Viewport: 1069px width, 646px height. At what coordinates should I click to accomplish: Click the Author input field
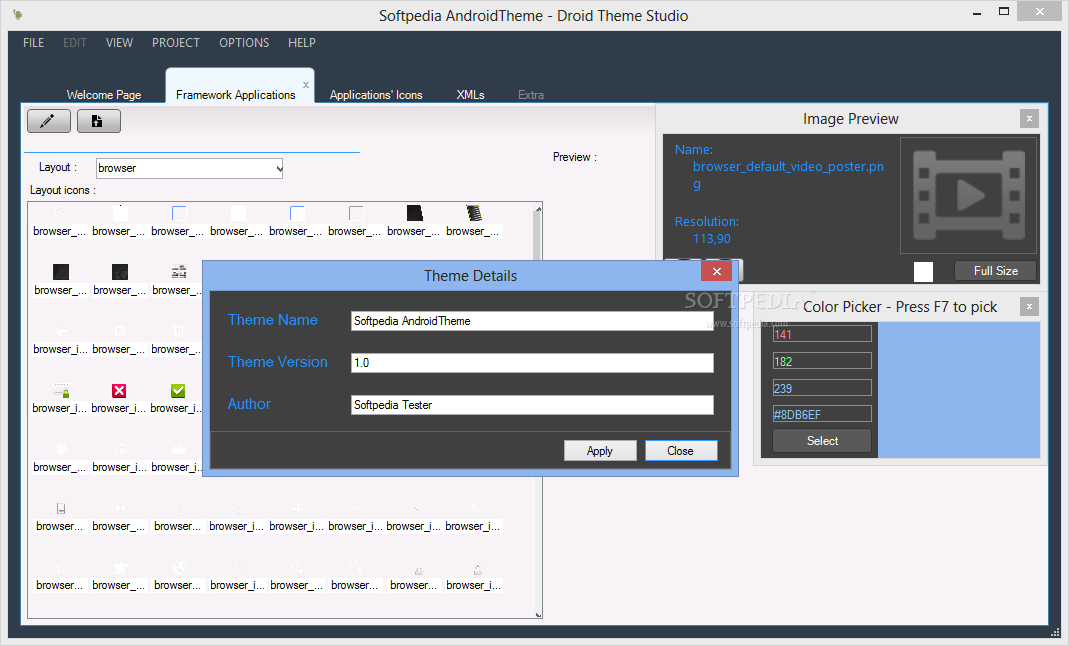(532, 405)
